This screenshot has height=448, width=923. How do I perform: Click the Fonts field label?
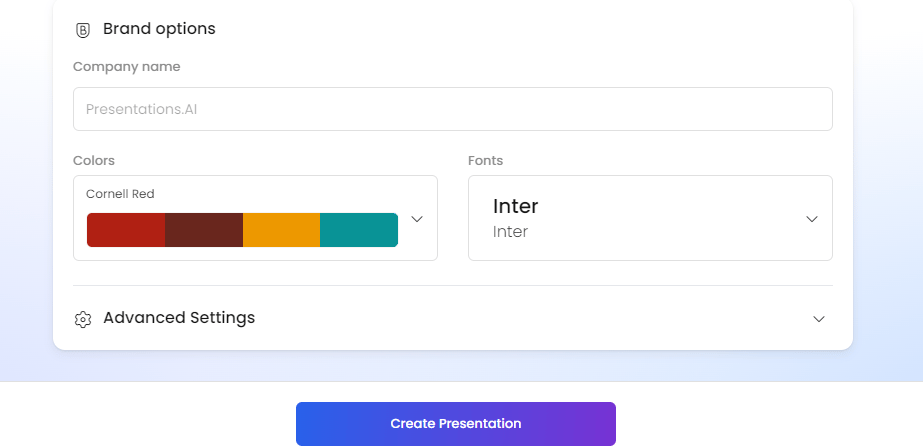click(486, 161)
